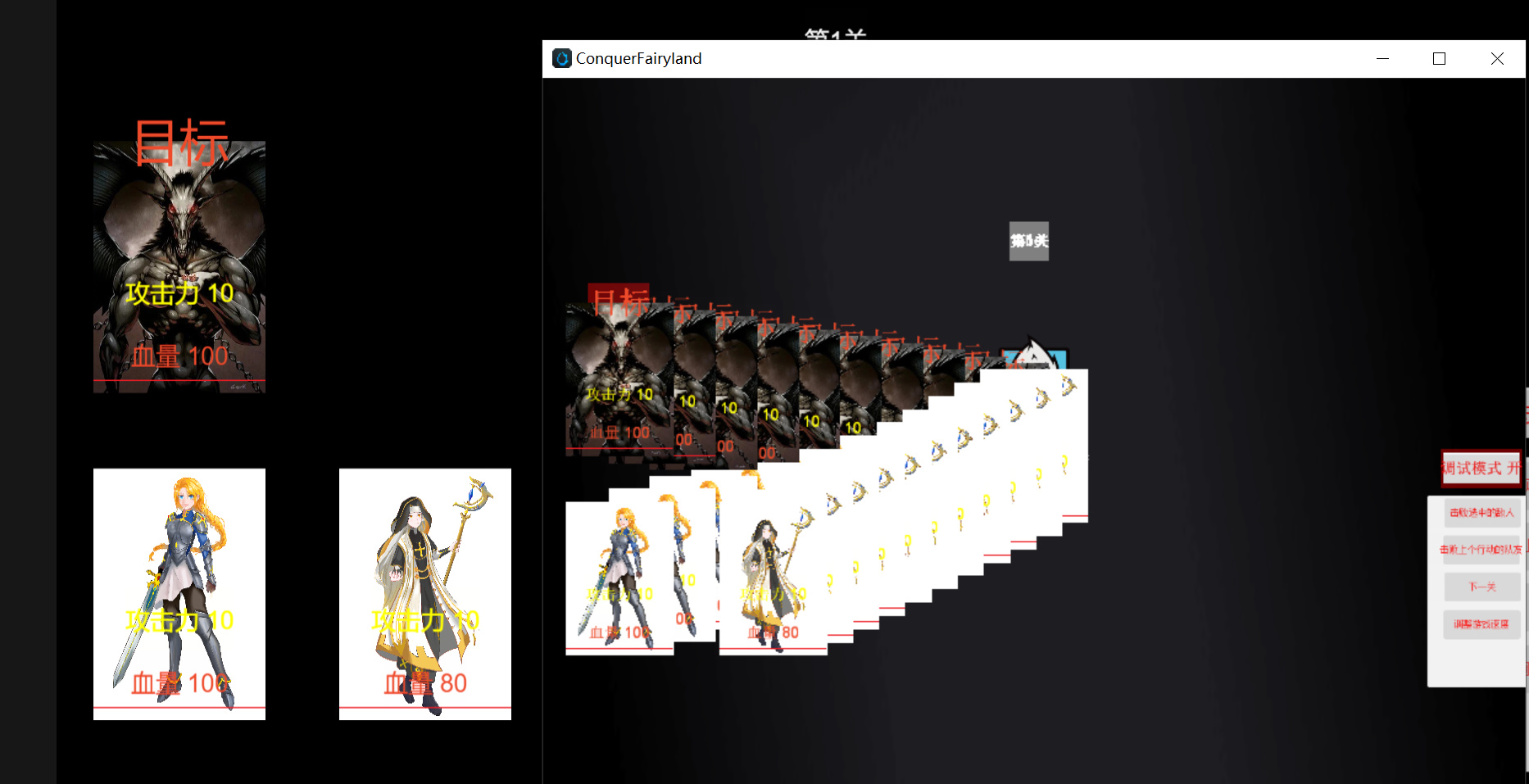
Task: Minimize the ConquerFairyland window
Action: [1383, 59]
